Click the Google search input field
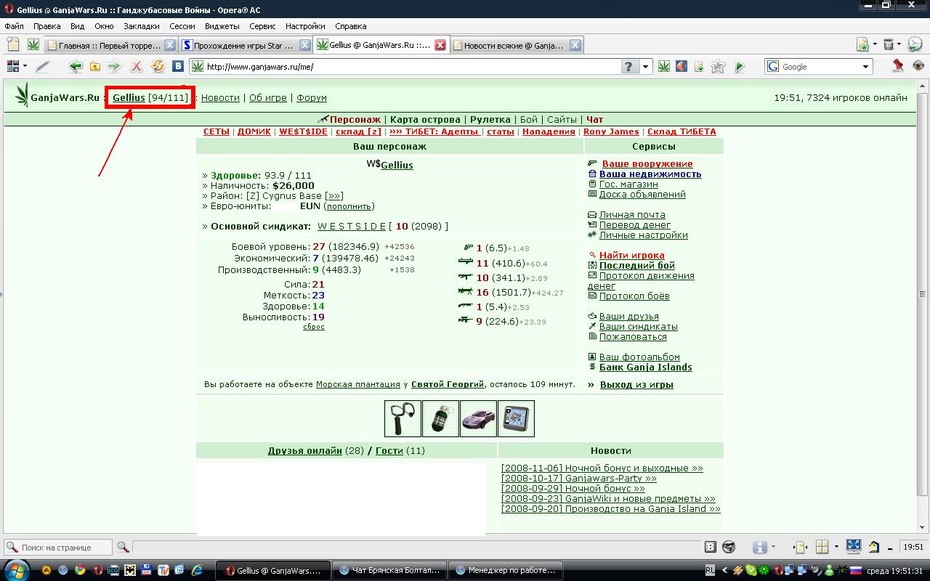The height and width of the screenshot is (581, 930). 818,66
